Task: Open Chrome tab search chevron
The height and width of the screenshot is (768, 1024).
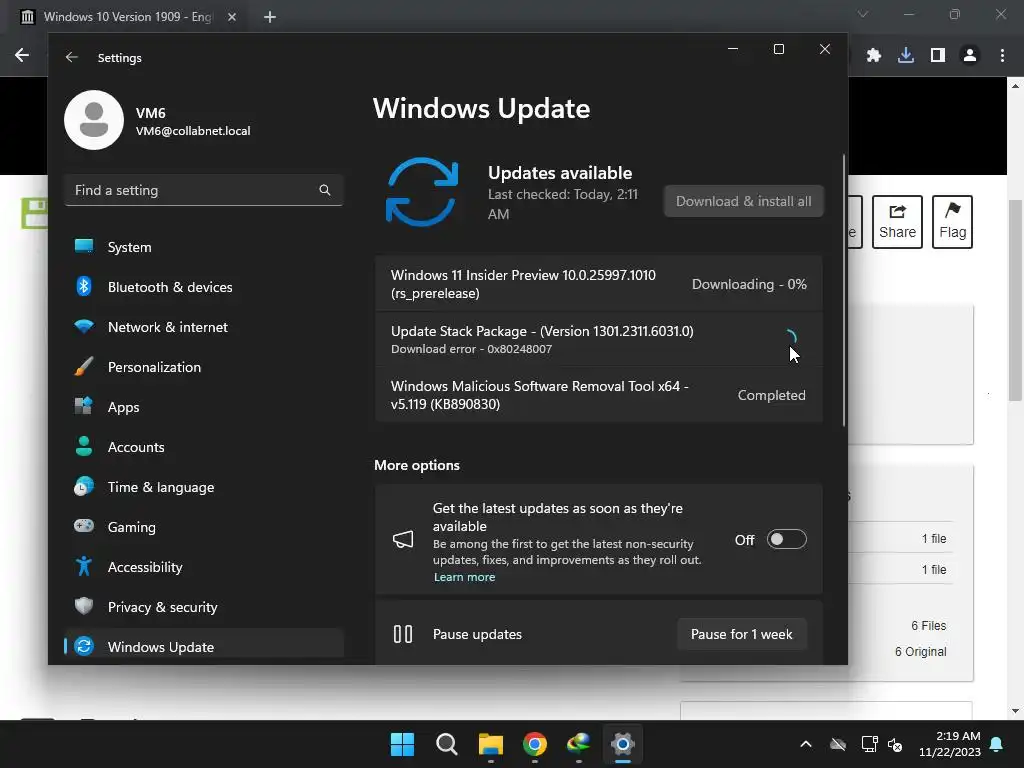Action: click(863, 14)
